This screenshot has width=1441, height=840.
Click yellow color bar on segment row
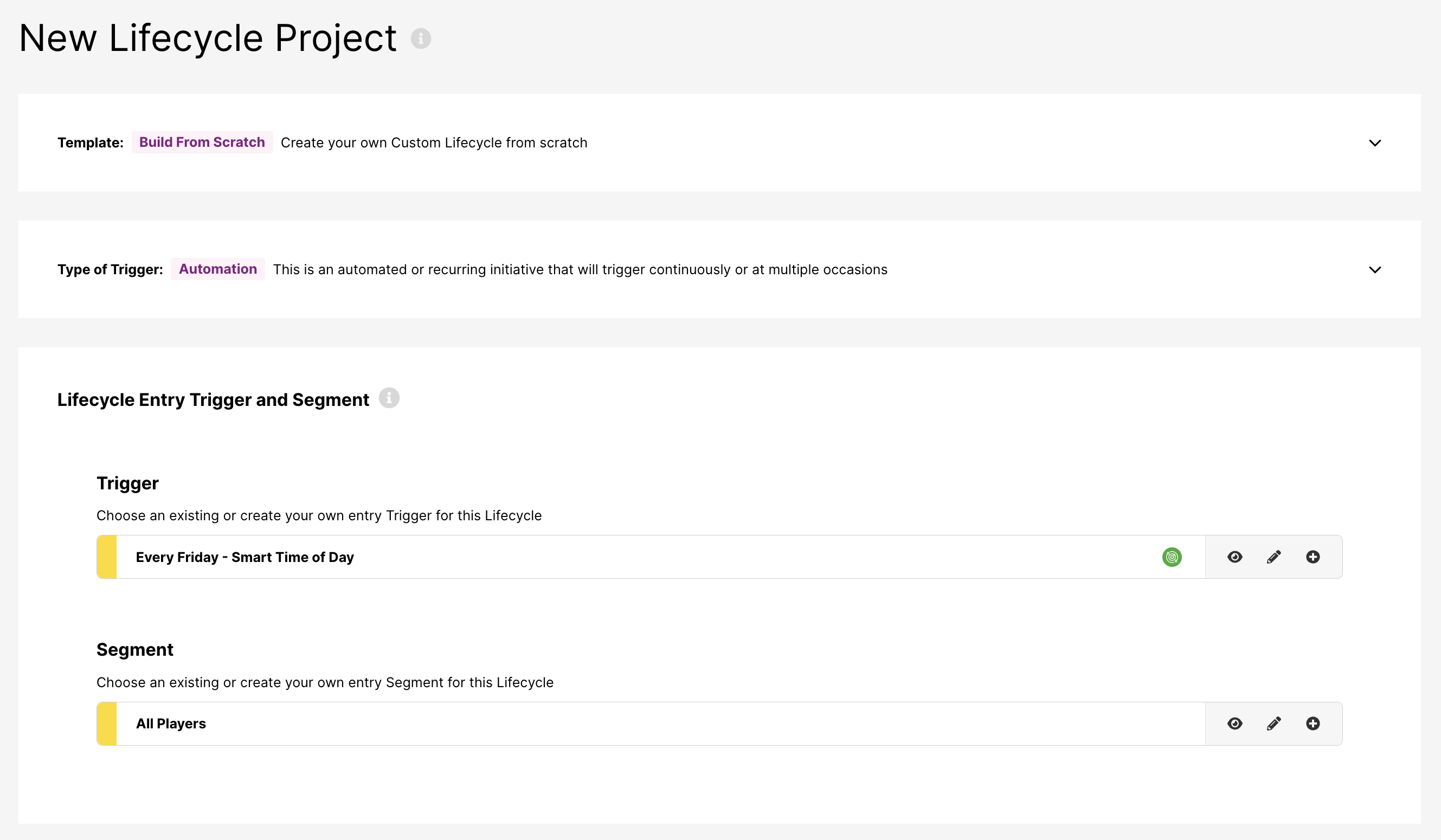pyautogui.click(x=107, y=724)
